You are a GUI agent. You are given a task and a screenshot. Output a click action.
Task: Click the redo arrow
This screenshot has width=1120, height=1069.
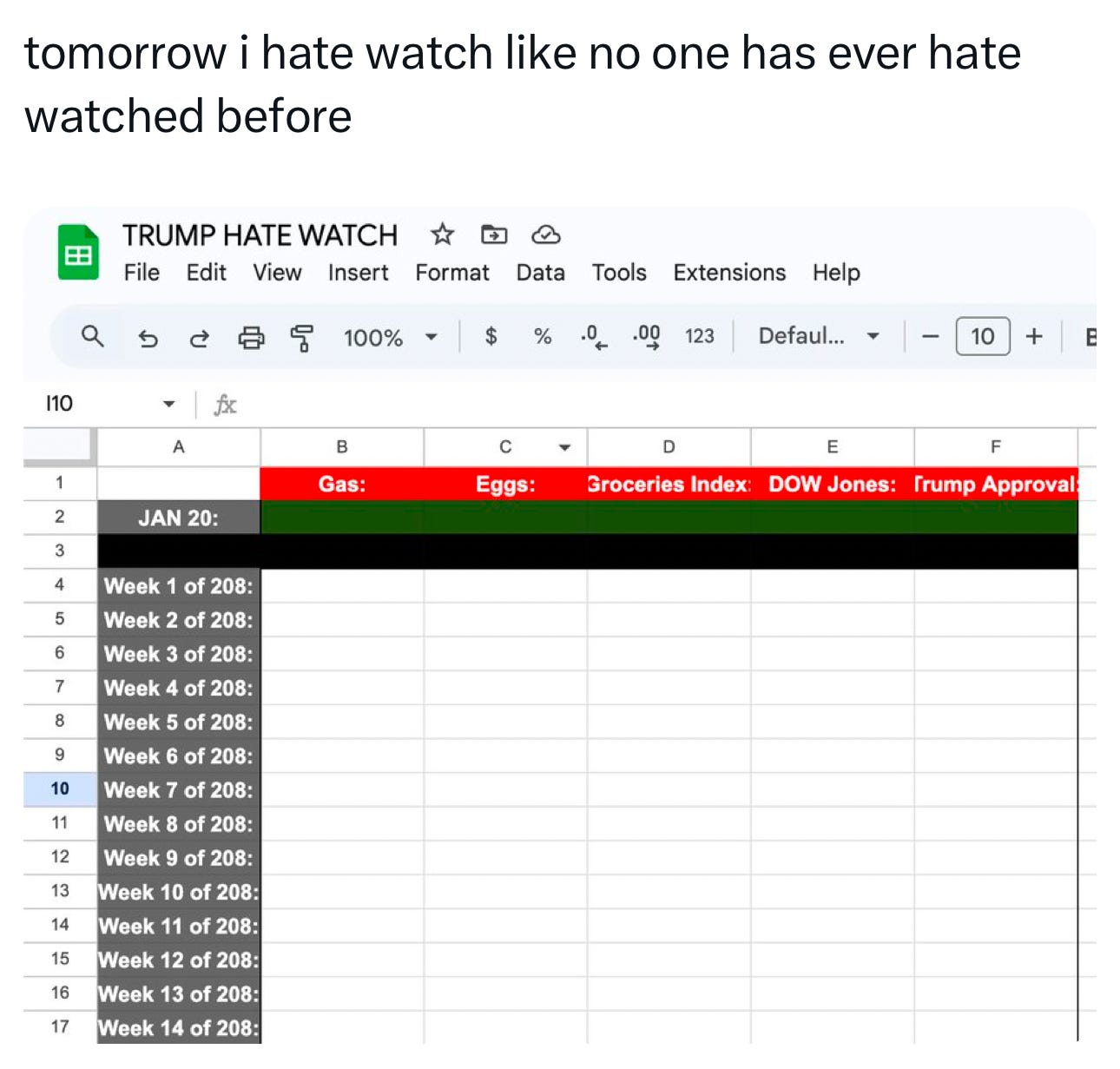pyautogui.click(x=200, y=338)
